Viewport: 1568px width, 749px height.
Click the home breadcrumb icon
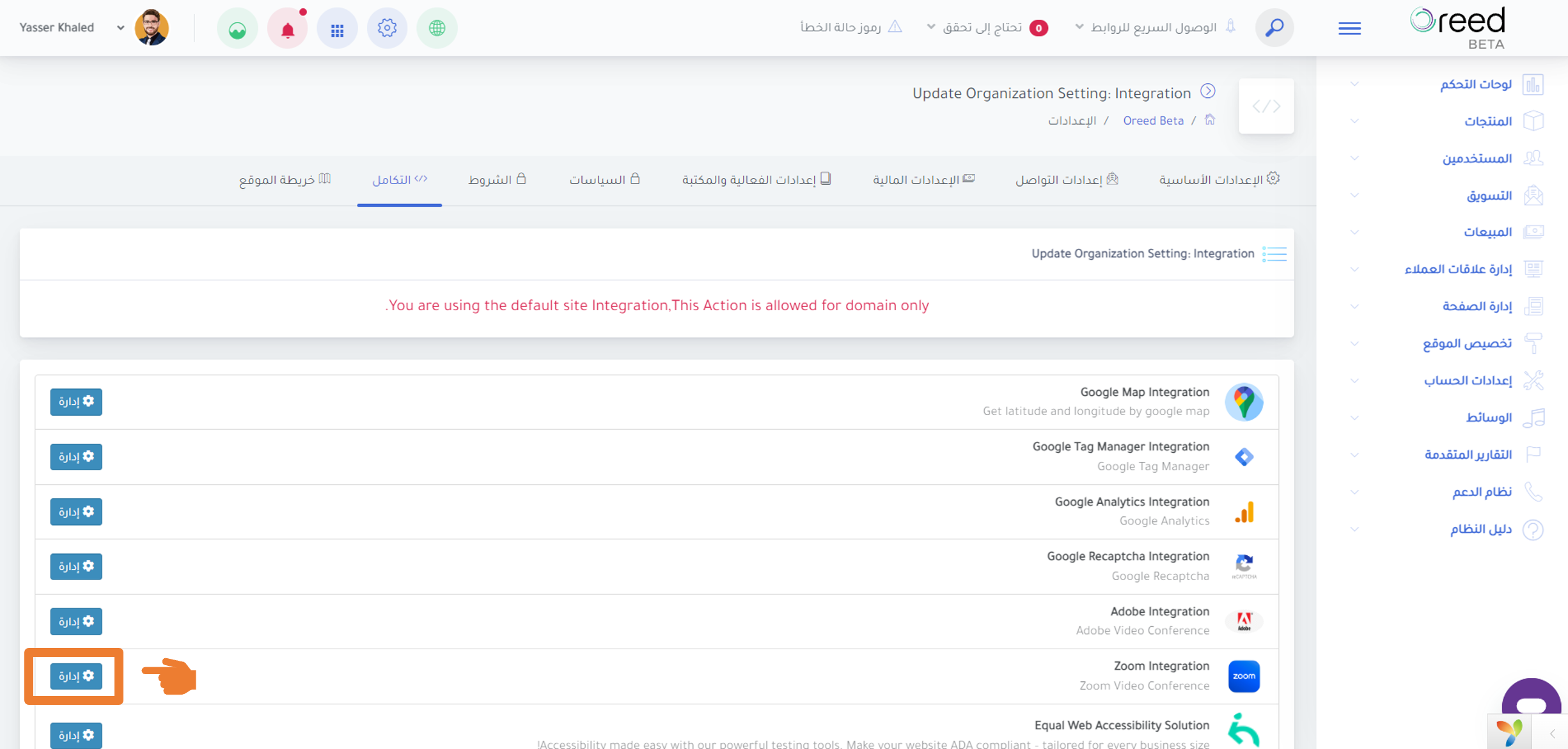coord(1209,120)
